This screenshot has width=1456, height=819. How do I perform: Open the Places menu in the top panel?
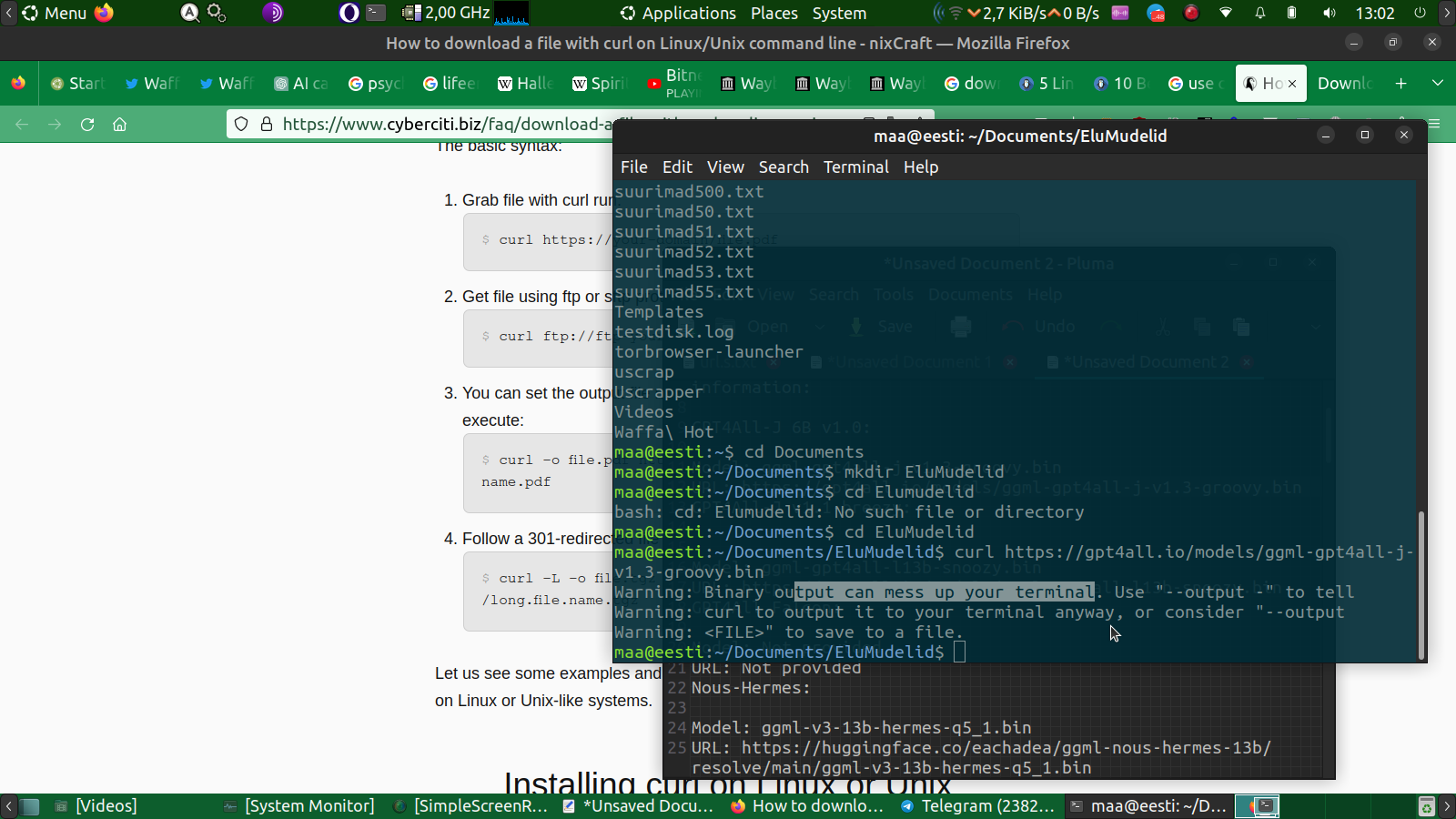[773, 14]
